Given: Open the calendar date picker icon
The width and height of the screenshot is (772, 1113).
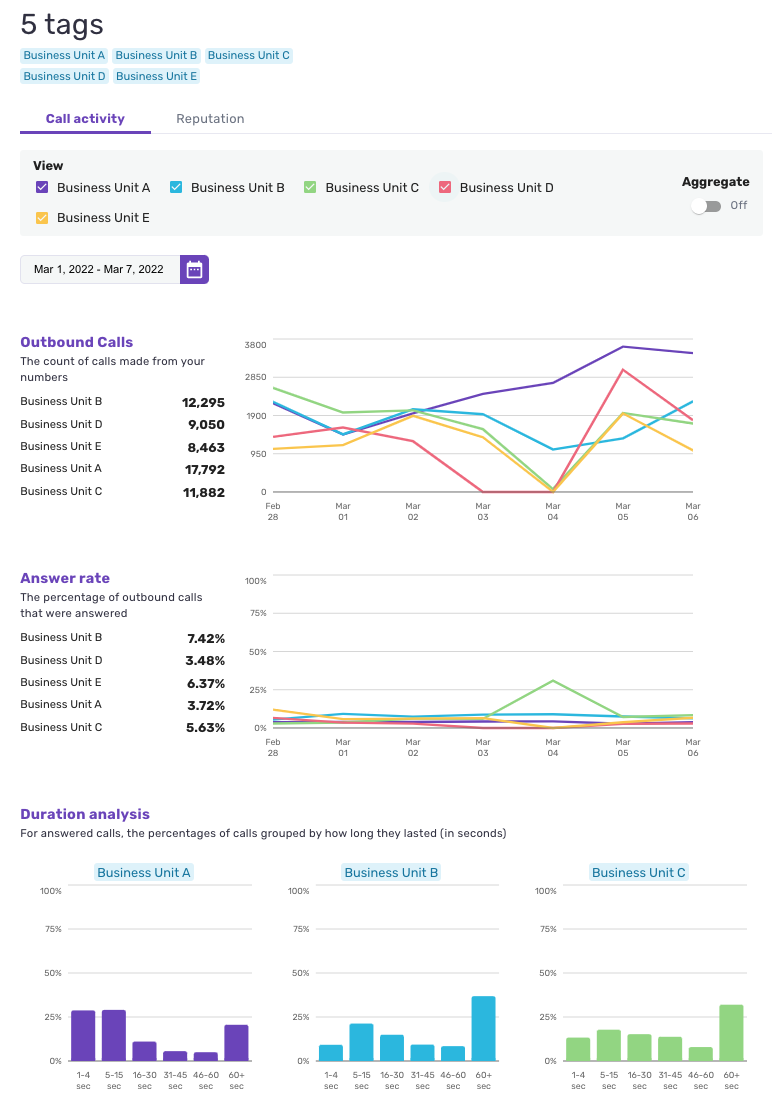Looking at the screenshot, I should [x=194, y=269].
